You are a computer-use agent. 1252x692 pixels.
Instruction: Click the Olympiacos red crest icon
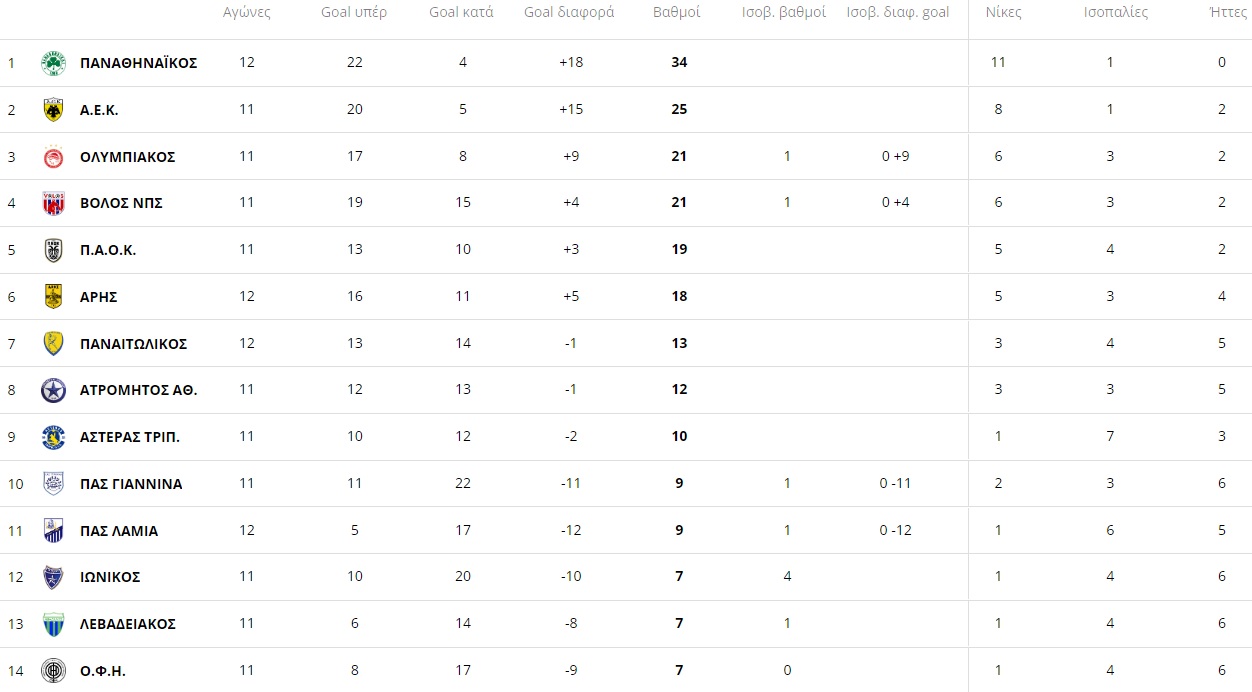(53, 157)
